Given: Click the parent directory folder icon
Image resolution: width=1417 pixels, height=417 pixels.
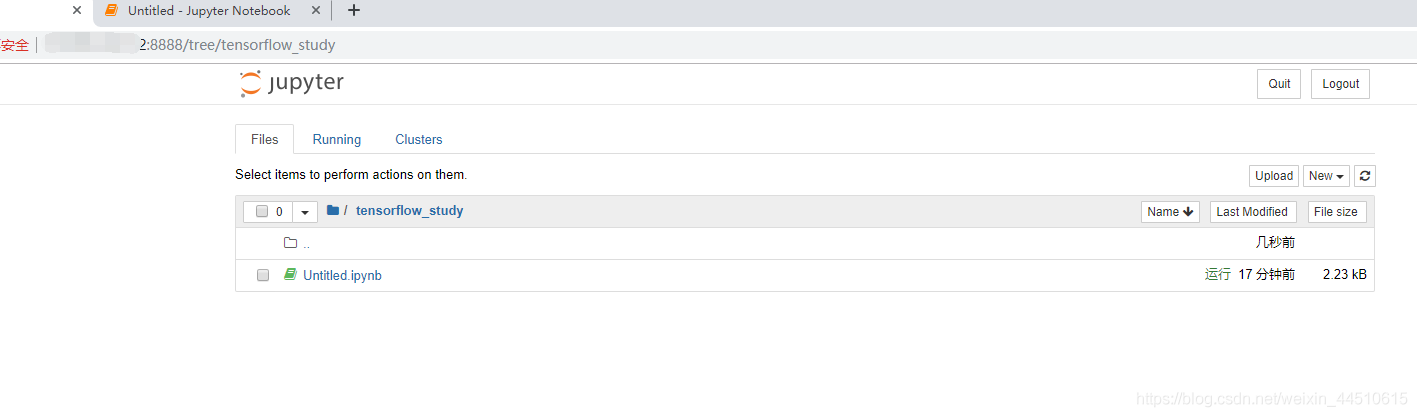Looking at the screenshot, I should pos(291,243).
